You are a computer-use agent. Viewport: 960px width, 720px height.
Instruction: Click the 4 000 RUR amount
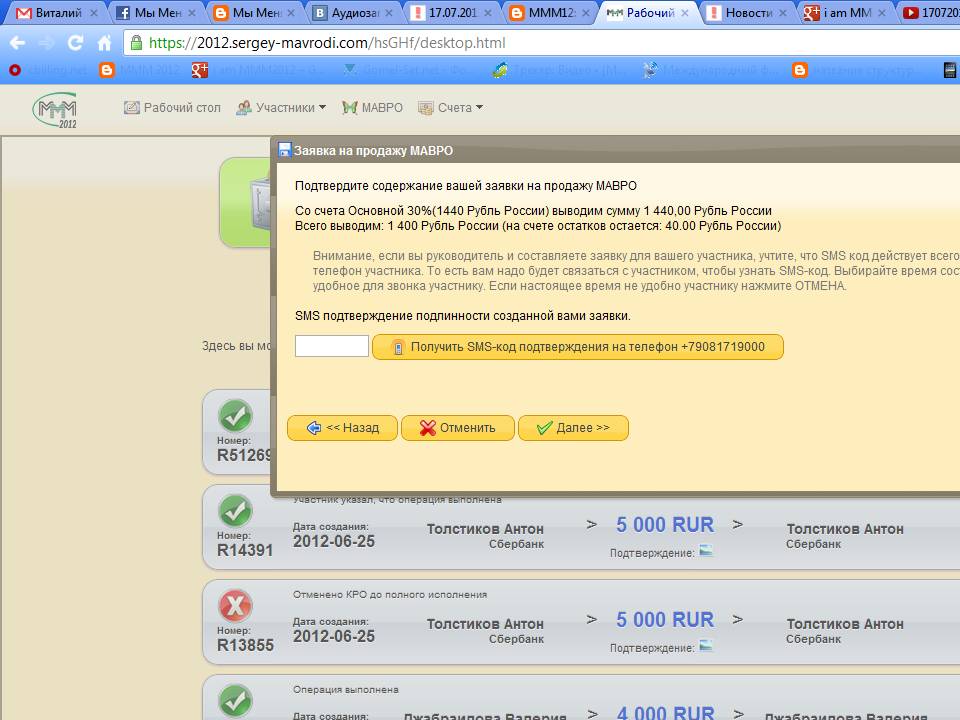coord(666,713)
